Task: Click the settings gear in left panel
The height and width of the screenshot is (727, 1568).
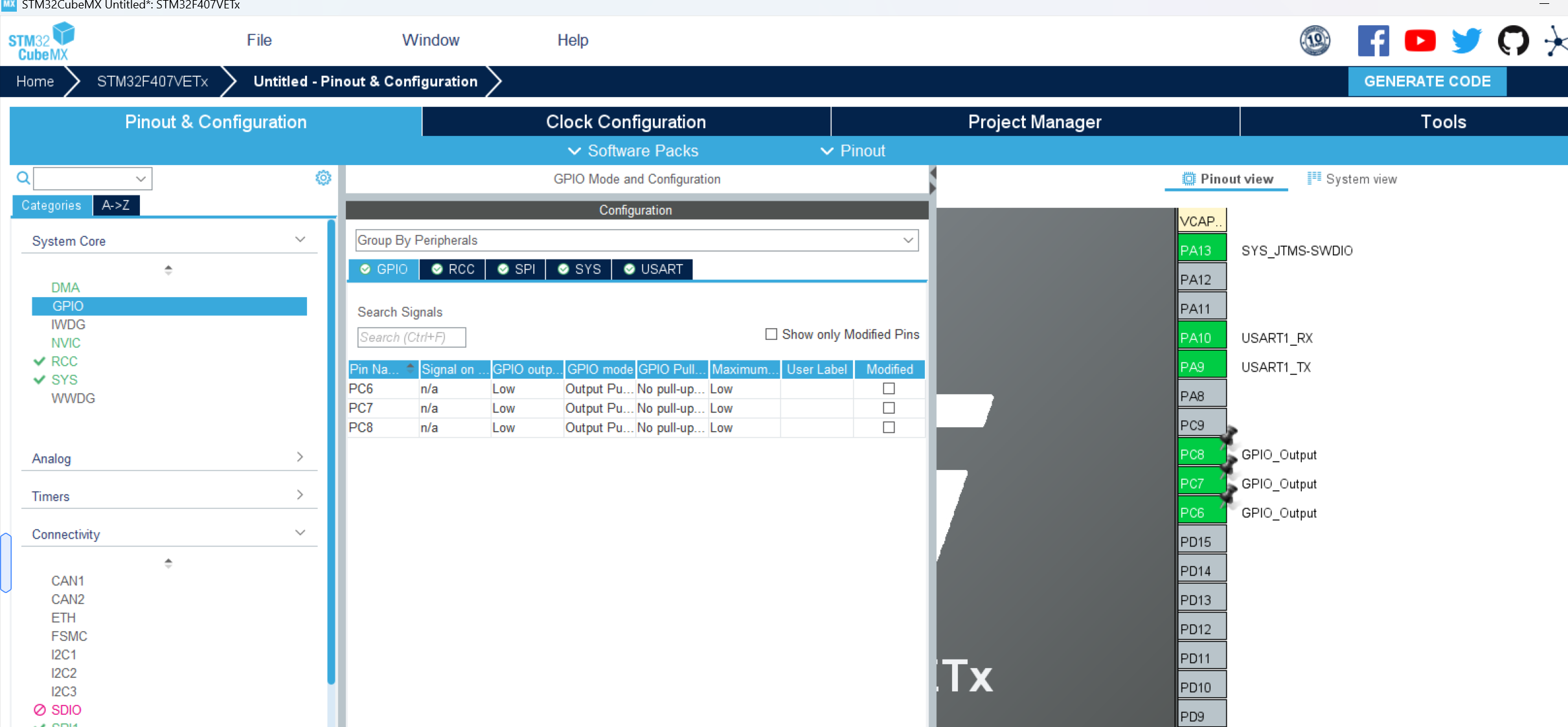Action: 323,178
